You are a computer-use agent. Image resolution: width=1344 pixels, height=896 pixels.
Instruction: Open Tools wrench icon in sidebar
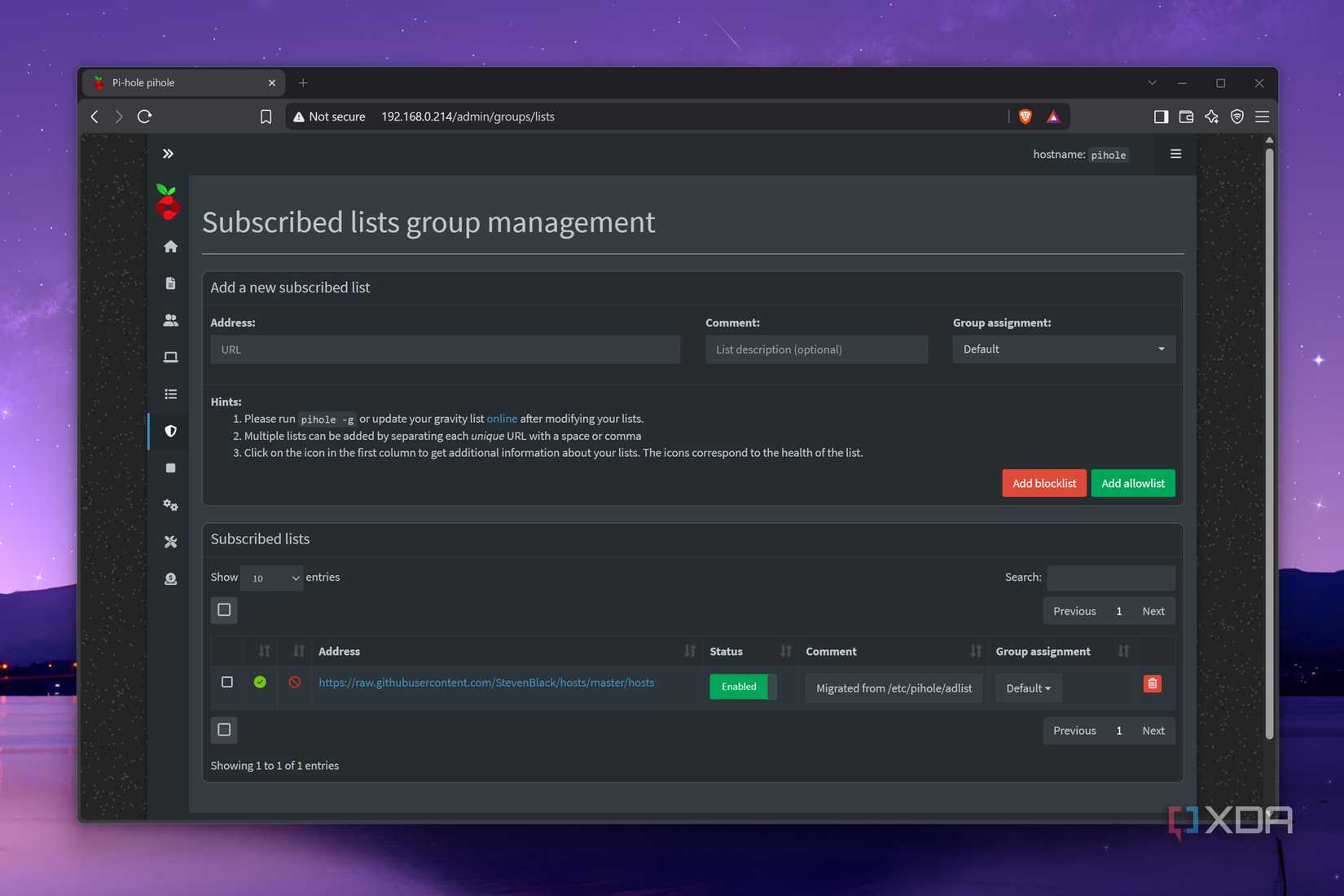[170, 542]
